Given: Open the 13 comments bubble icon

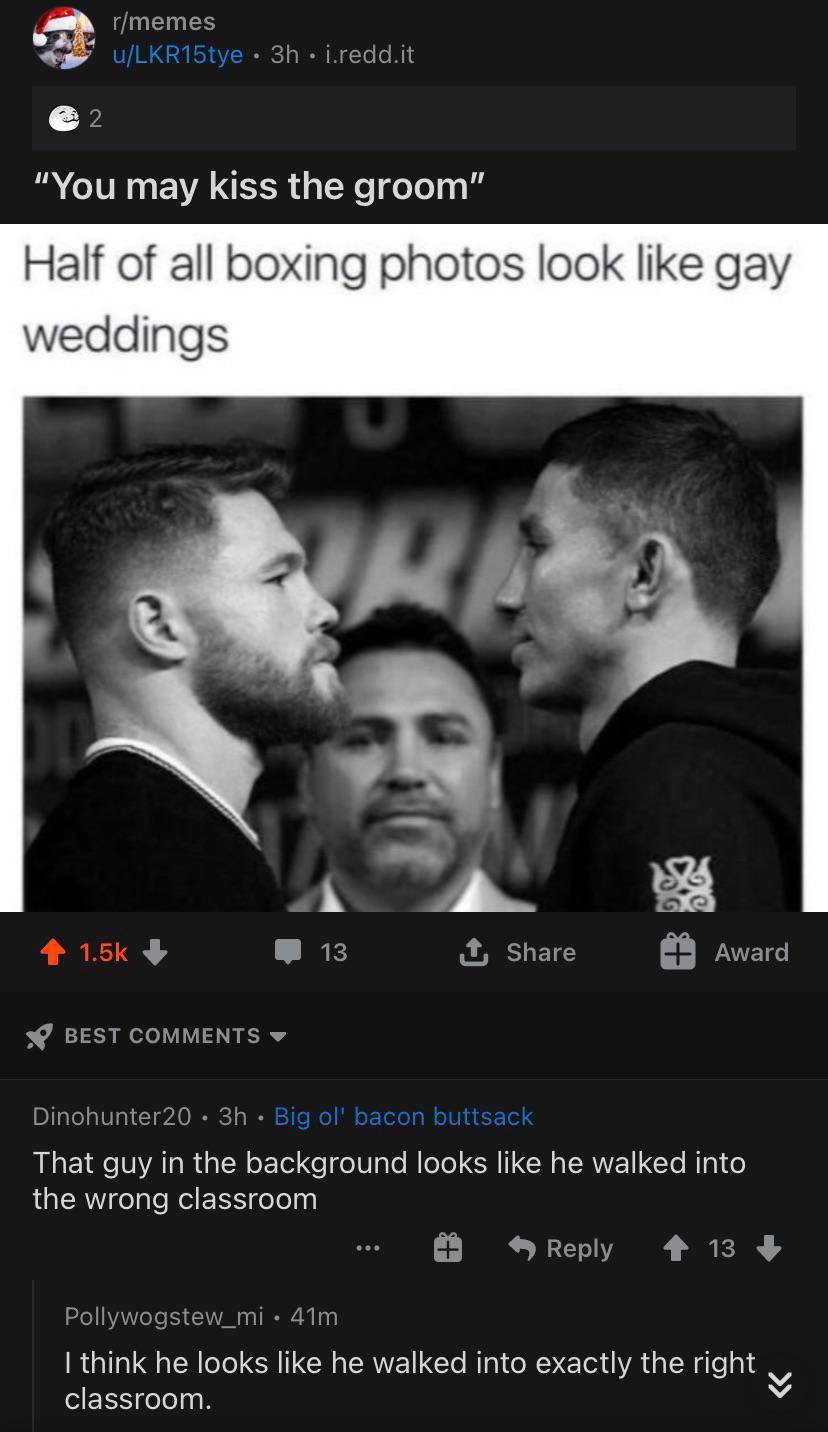Looking at the screenshot, I should [x=288, y=951].
